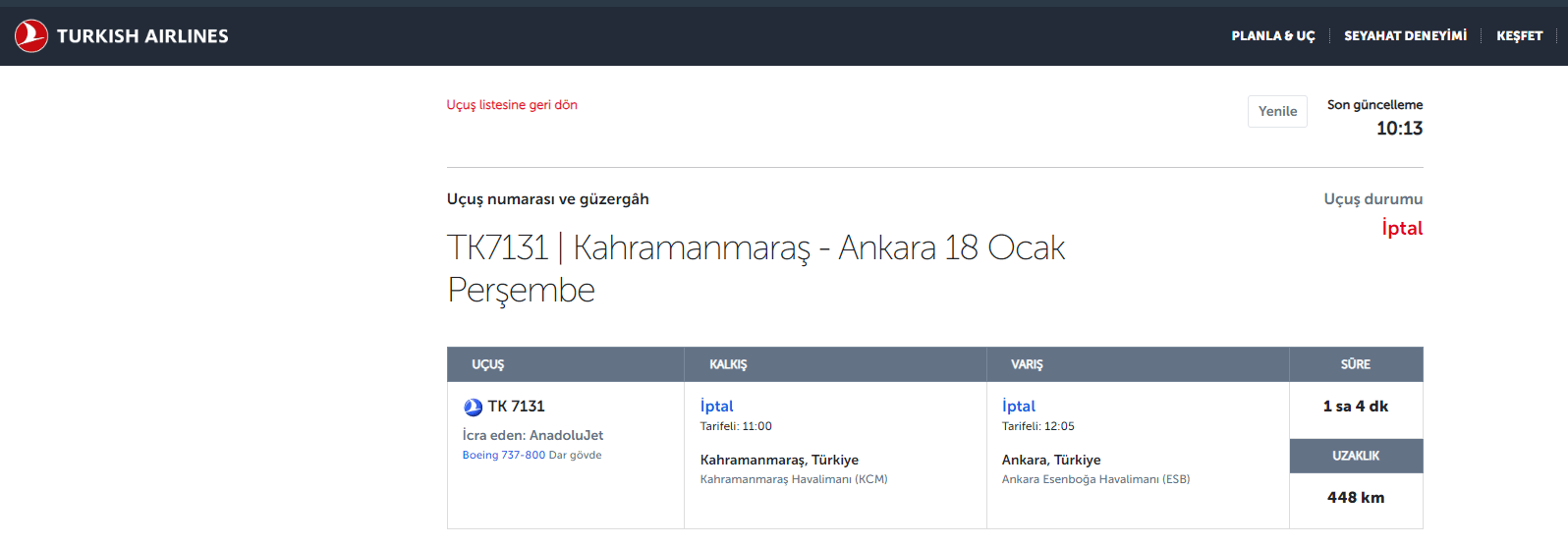This screenshot has width=1568, height=546.
Task: Select the UZAKLIK header cell
Action: point(1355,456)
